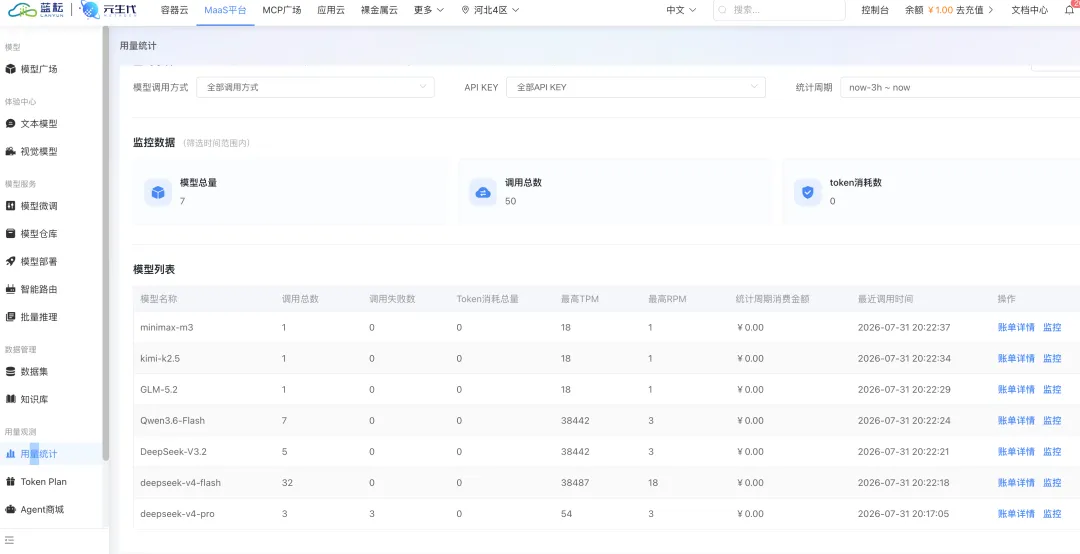Click the 知识库 book icon
The width and height of the screenshot is (1080, 554).
coord(10,399)
